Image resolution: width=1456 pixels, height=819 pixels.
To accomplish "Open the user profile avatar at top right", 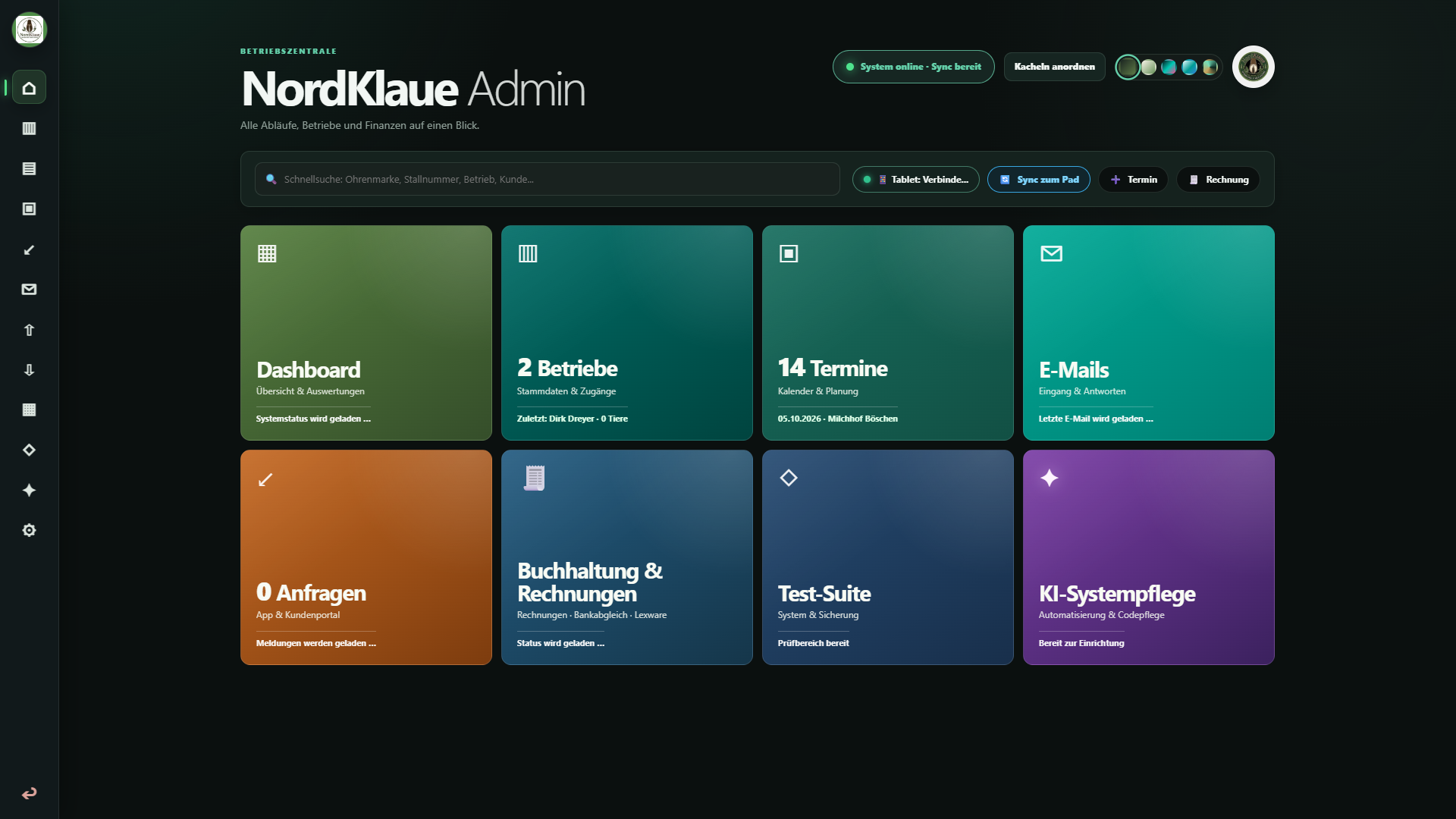I will [x=1253, y=67].
